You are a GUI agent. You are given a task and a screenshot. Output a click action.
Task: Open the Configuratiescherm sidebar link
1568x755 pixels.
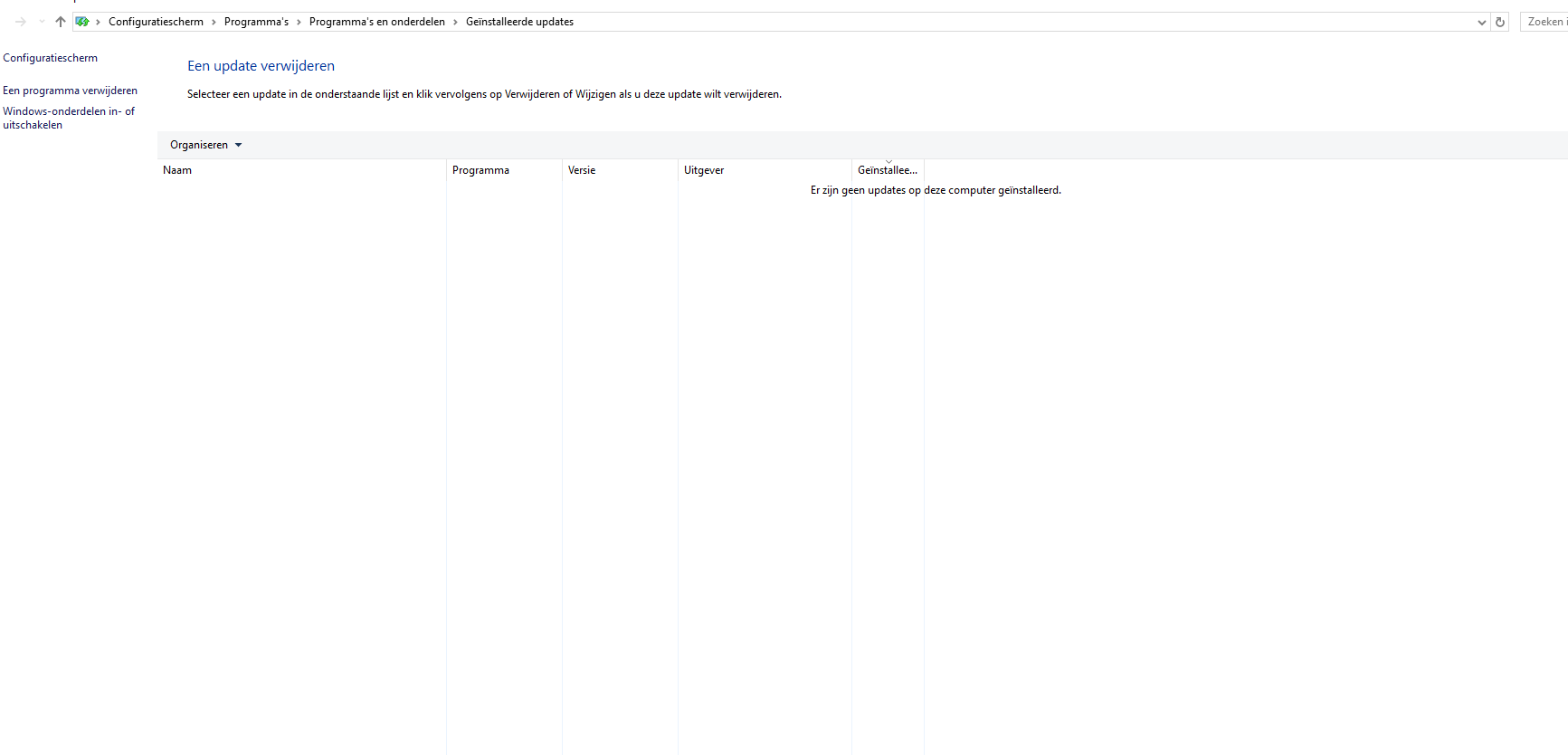pyautogui.click(x=50, y=58)
